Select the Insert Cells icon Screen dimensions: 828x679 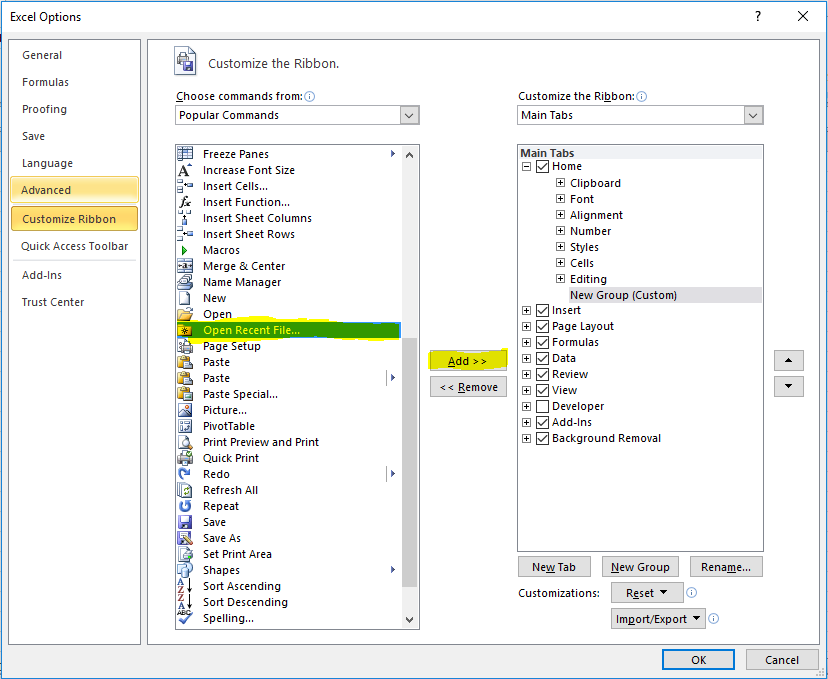[x=185, y=186]
